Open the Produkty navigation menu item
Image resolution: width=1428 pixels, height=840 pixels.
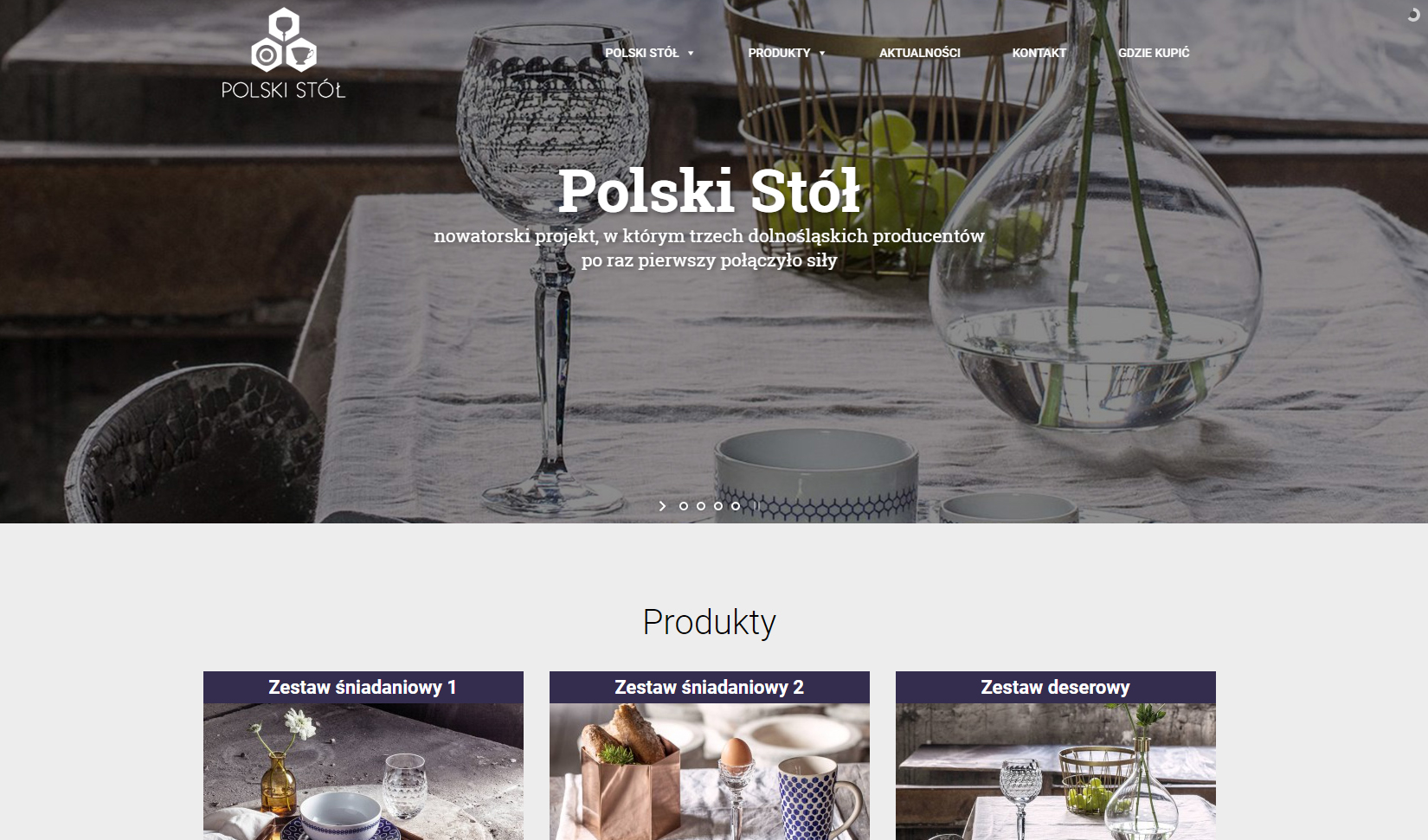(x=779, y=53)
